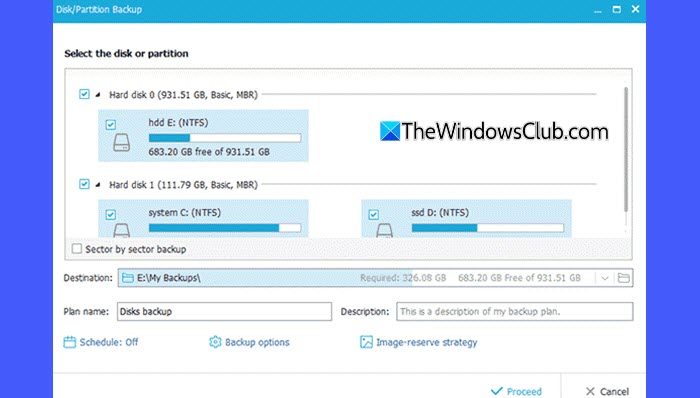Select the system C: (NTFS) label
700x398 pixels.
pos(185,212)
